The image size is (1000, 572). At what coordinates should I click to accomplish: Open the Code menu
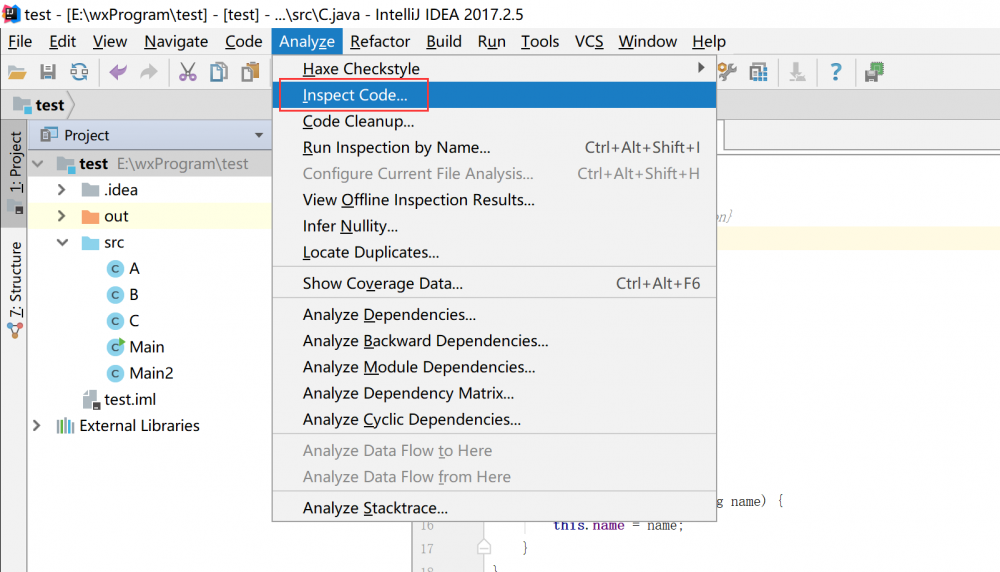pyautogui.click(x=244, y=41)
